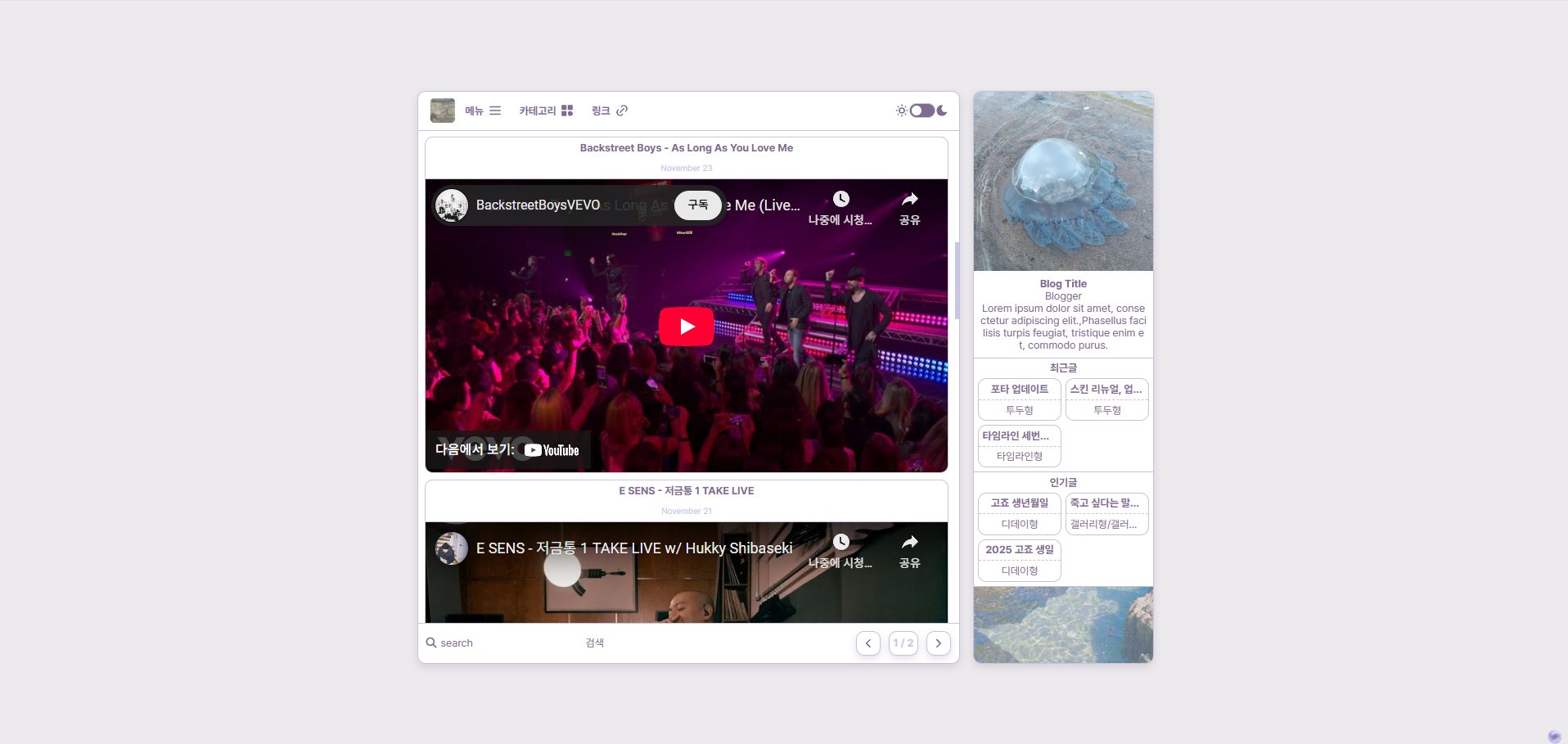The width and height of the screenshot is (1568, 744).
Task: Click 타임라인형 category label
Action: pyautogui.click(x=1020, y=457)
